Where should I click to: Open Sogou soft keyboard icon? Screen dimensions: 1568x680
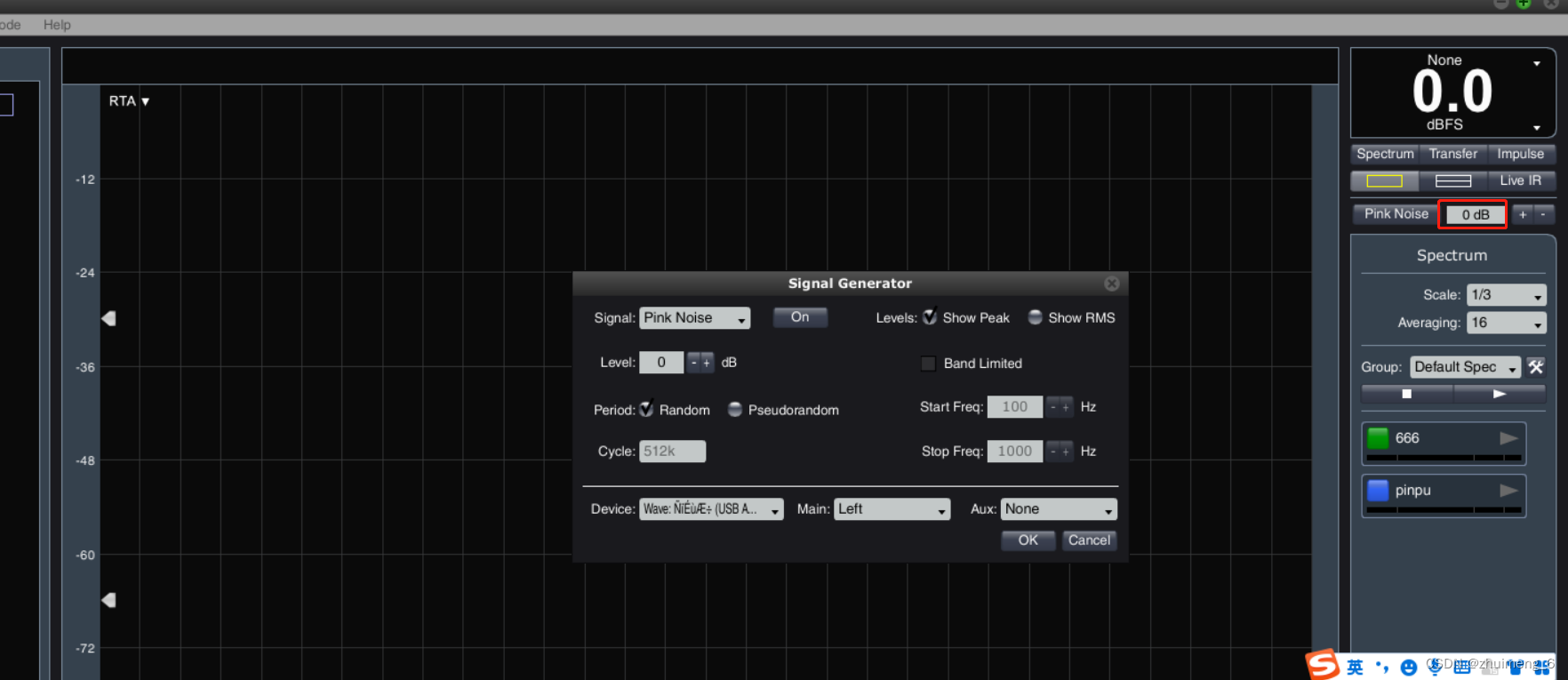coord(1462,668)
